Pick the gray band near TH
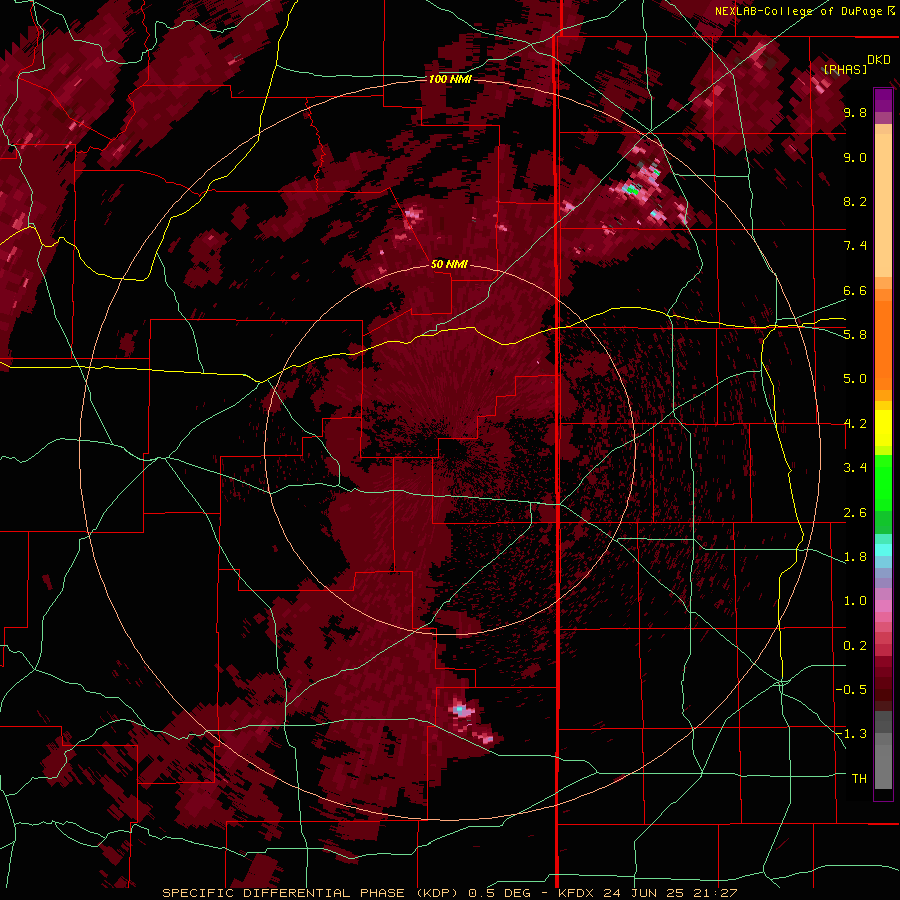Image resolution: width=900 pixels, height=900 pixels. point(883,763)
